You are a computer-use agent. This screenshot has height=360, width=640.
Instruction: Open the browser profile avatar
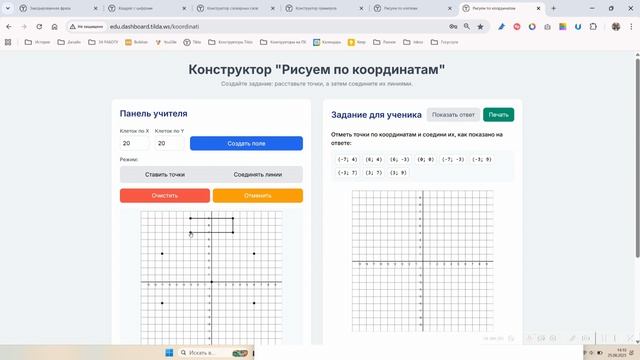pyautogui.click(x=616, y=27)
